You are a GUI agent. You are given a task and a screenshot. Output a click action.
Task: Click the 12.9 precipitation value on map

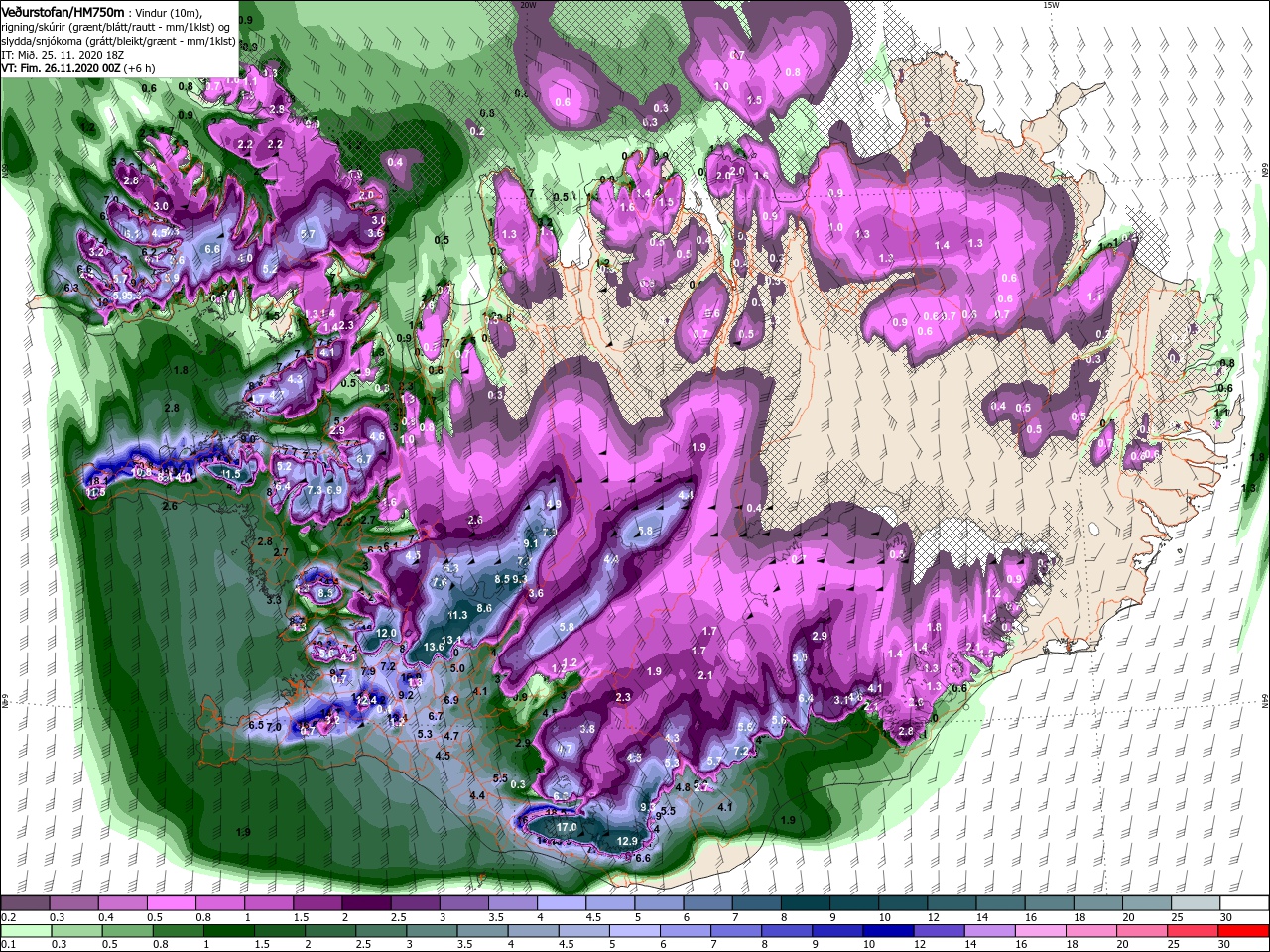tap(627, 842)
